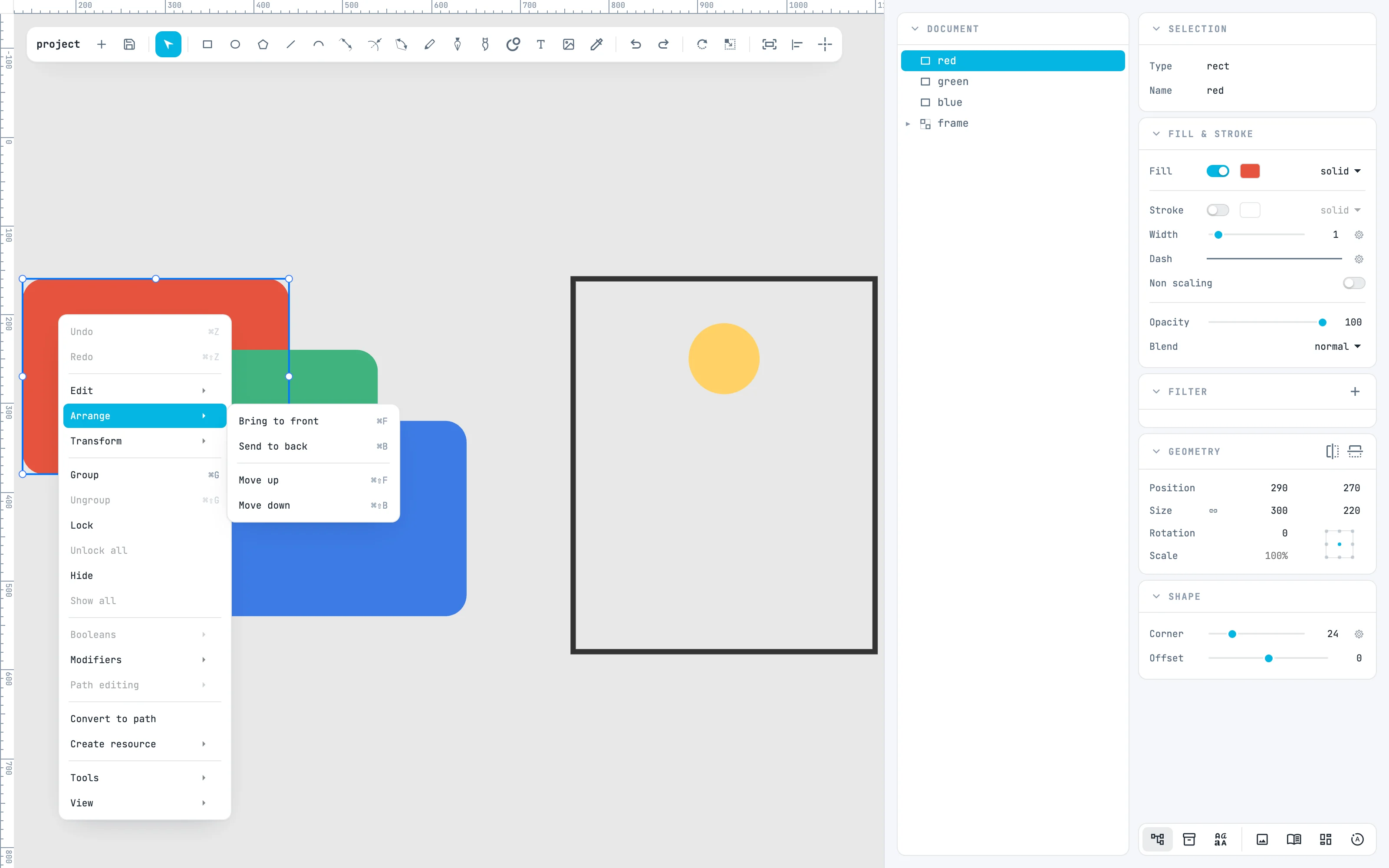Add a filter with the plus button
Screen dimensions: 1389x868
1355,391
